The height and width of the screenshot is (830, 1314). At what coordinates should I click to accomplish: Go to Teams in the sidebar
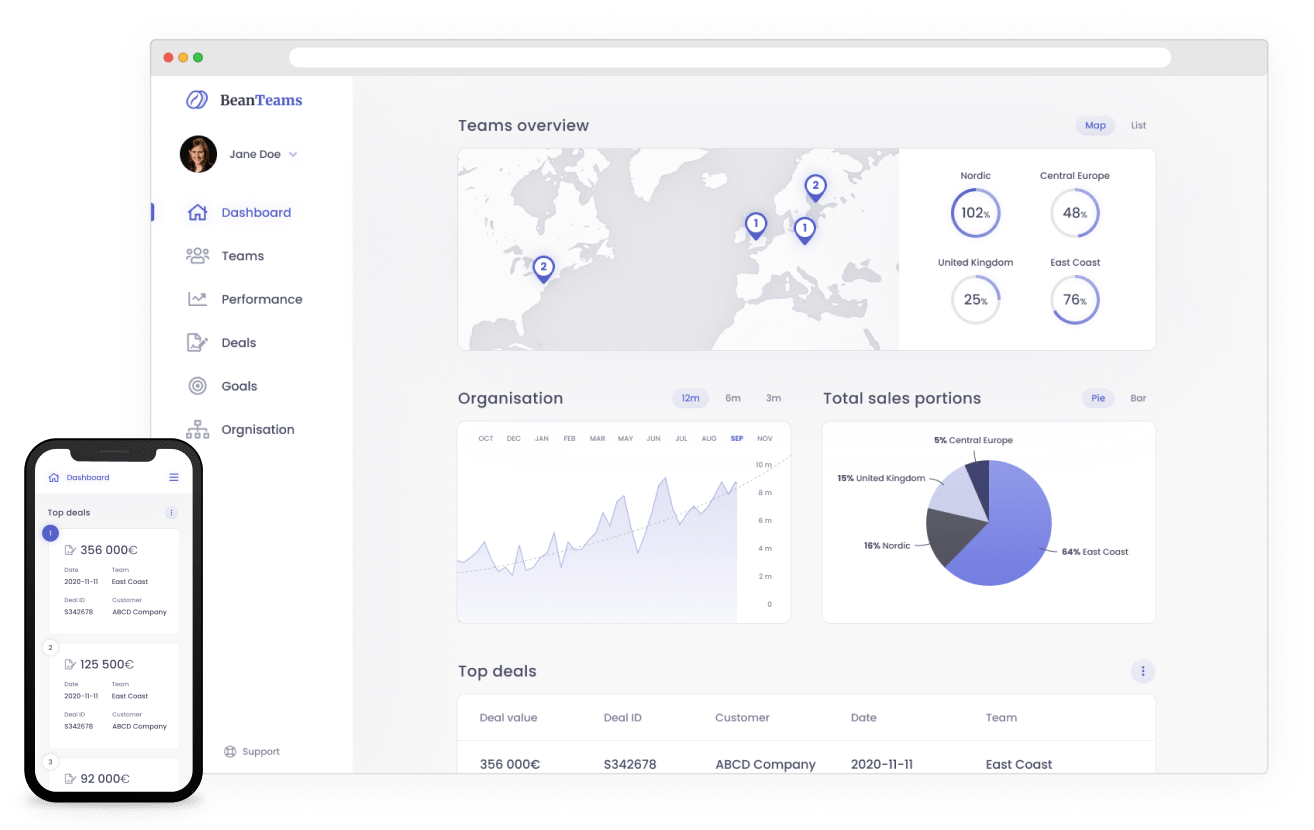(x=243, y=256)
